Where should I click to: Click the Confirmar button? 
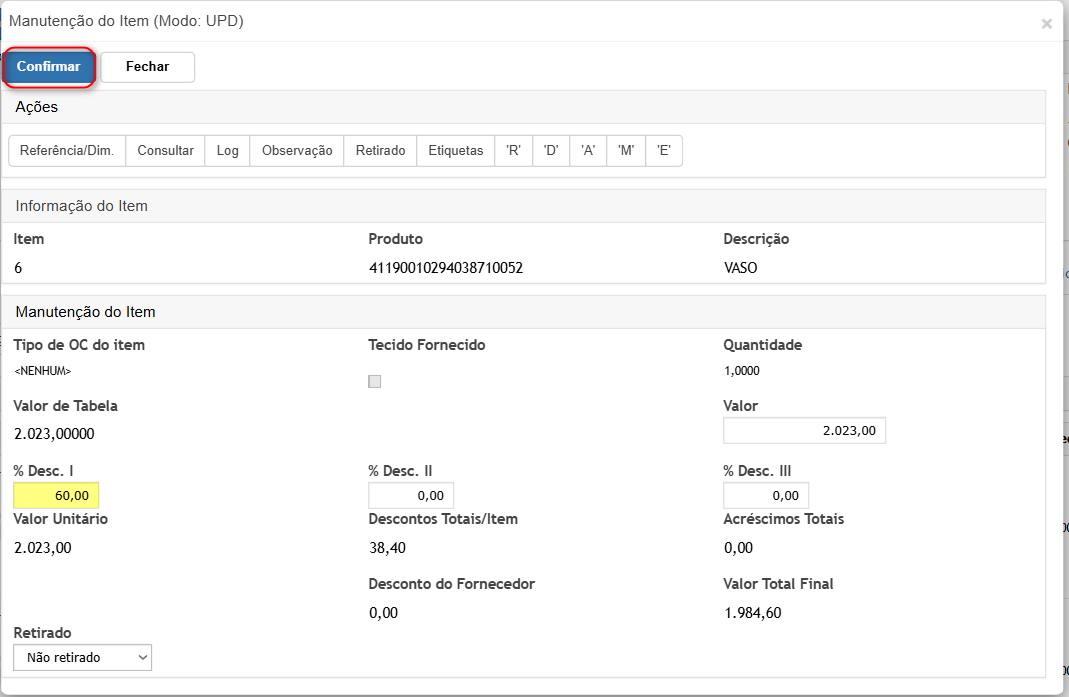49,67
